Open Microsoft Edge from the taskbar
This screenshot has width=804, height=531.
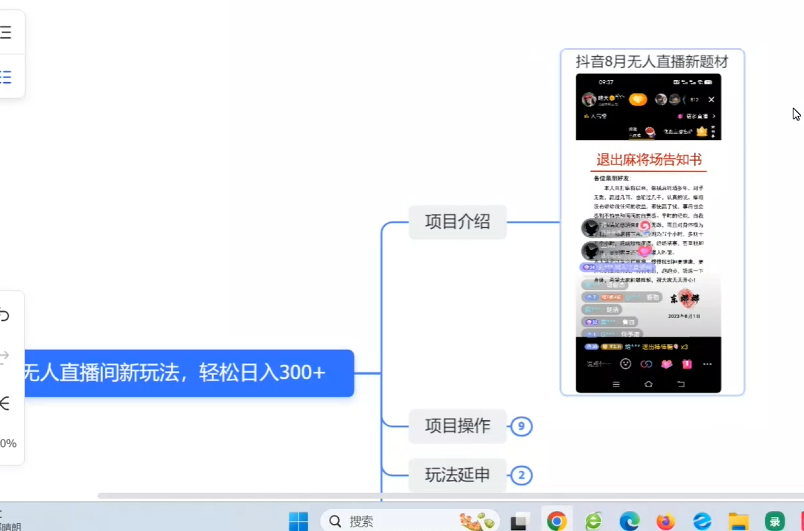(x=629, y=521)
